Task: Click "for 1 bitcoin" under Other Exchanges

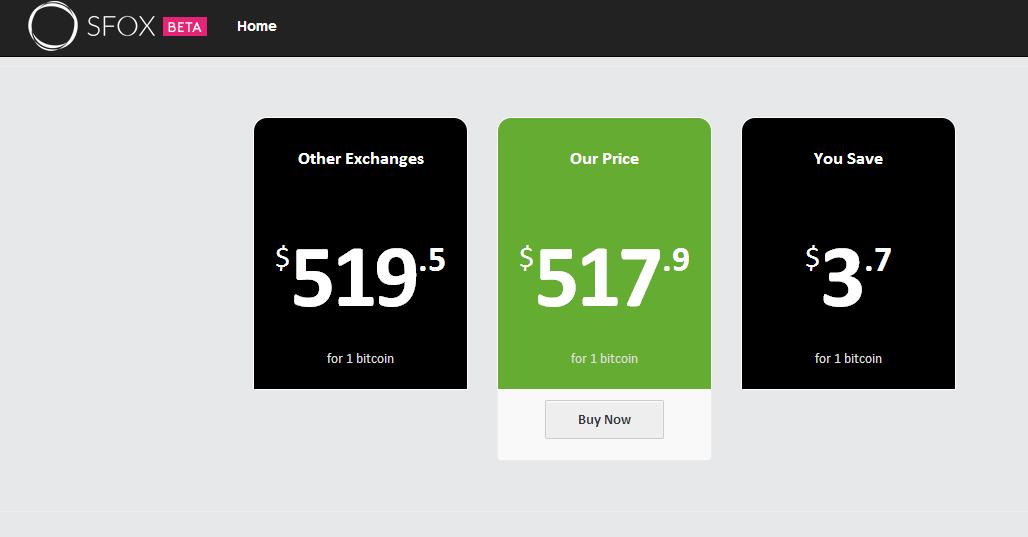Action: (360, 358)
